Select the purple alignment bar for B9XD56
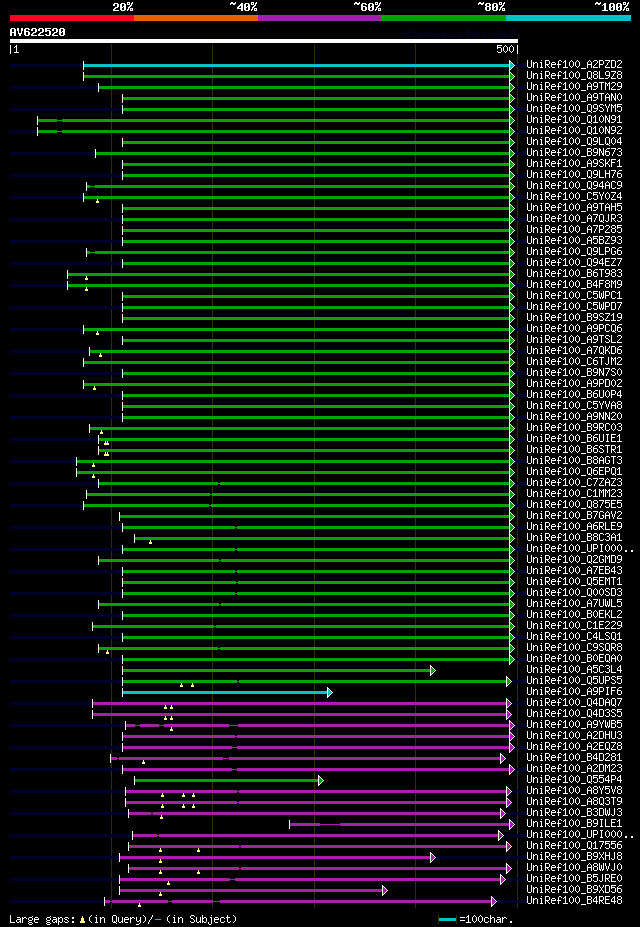This screenshot has height=927, width=640. (x=251, y=890)
